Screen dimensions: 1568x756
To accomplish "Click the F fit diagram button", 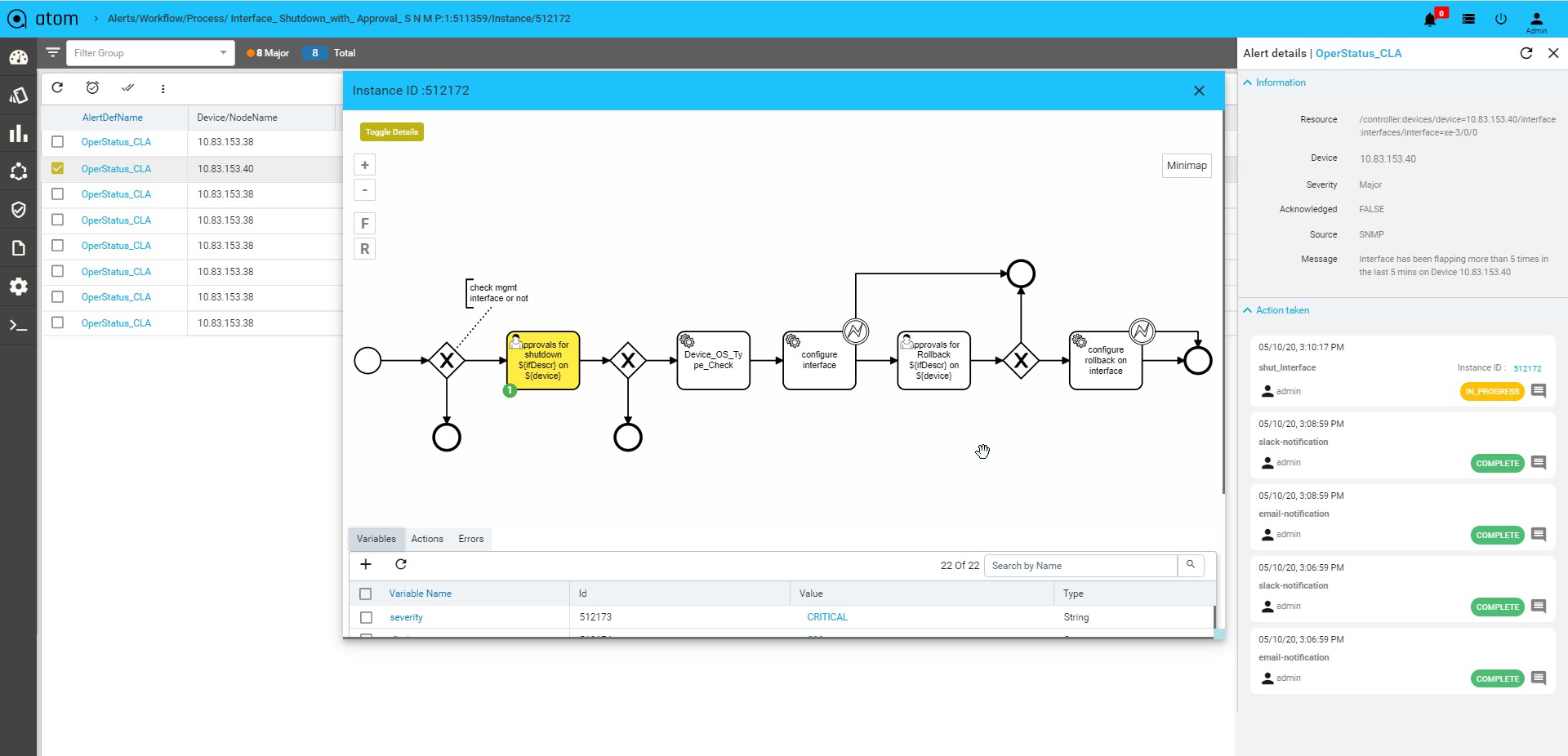I will pyautogui.click(x=365, y=224).
